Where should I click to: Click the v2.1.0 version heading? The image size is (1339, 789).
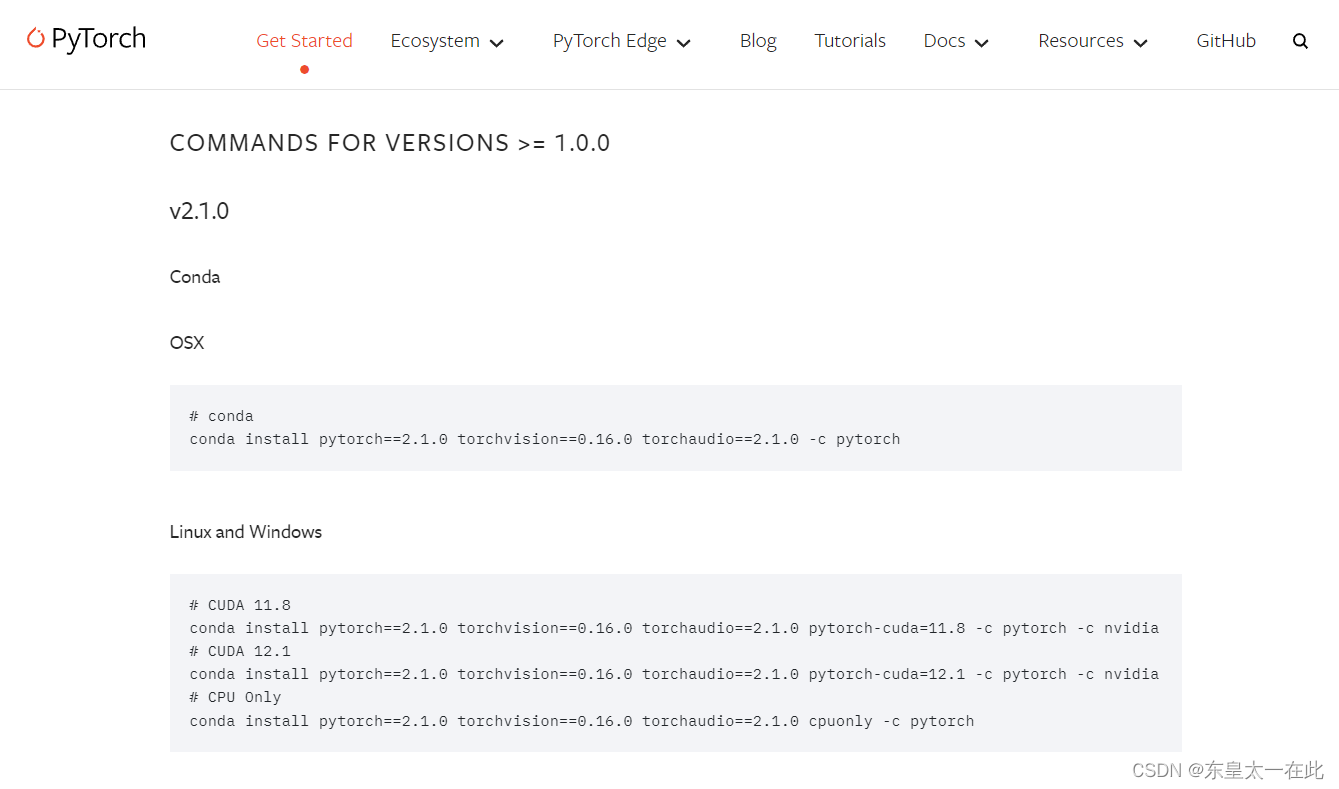pyautogui.click(x=199, y=211)
